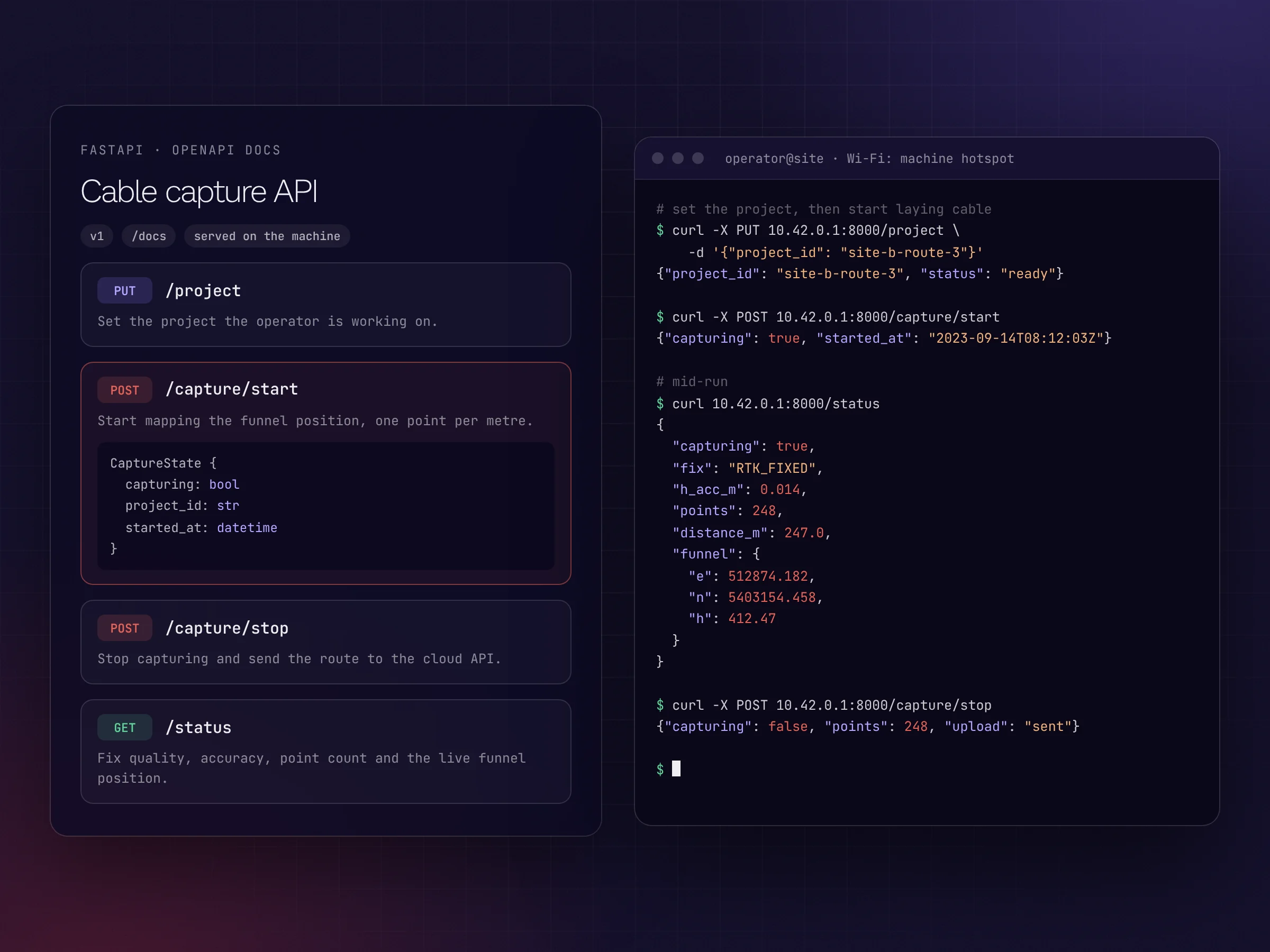Click the 'capturing: bool' schema field

[183, 484]
